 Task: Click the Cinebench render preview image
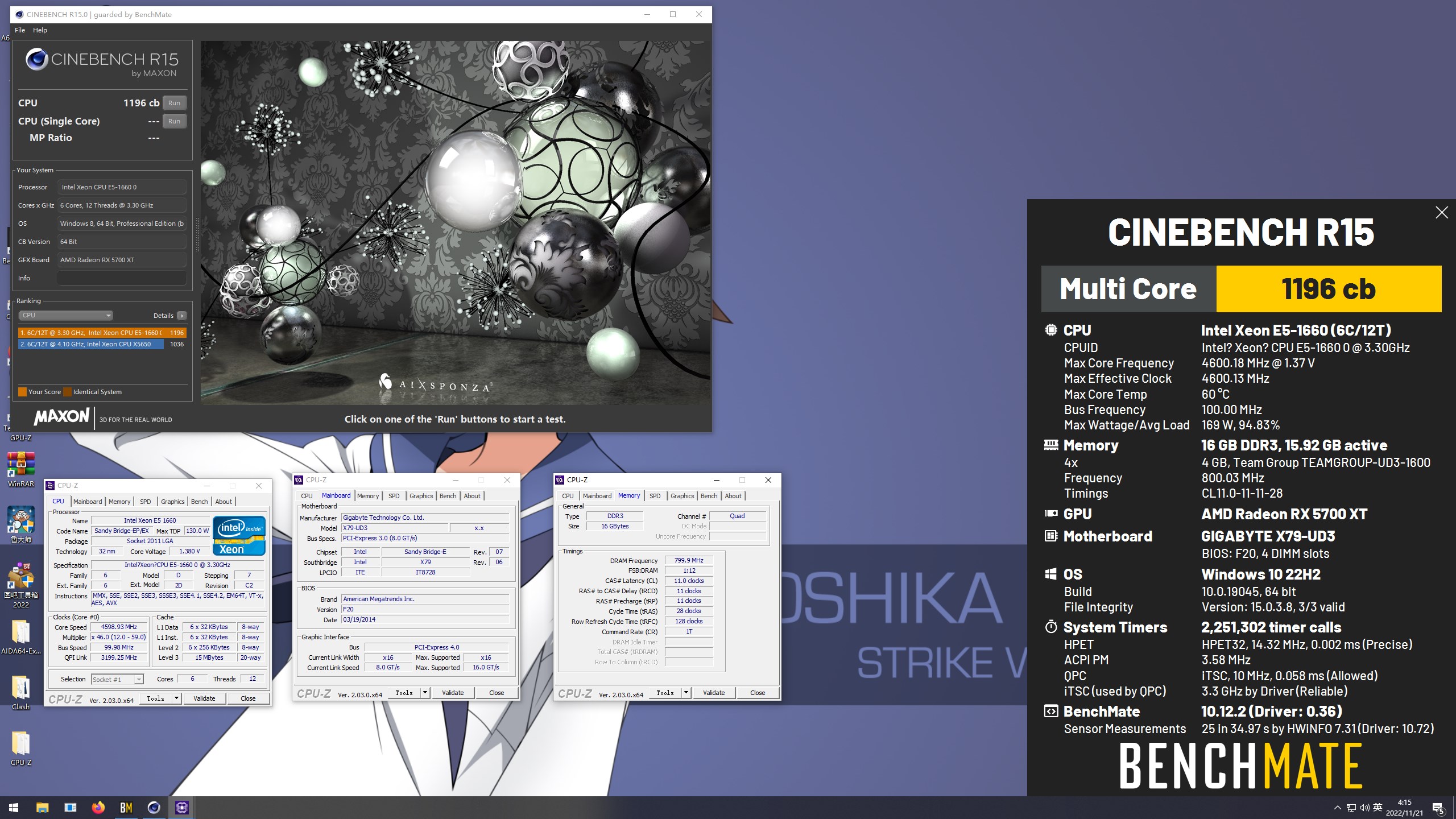tap(456, 222)
